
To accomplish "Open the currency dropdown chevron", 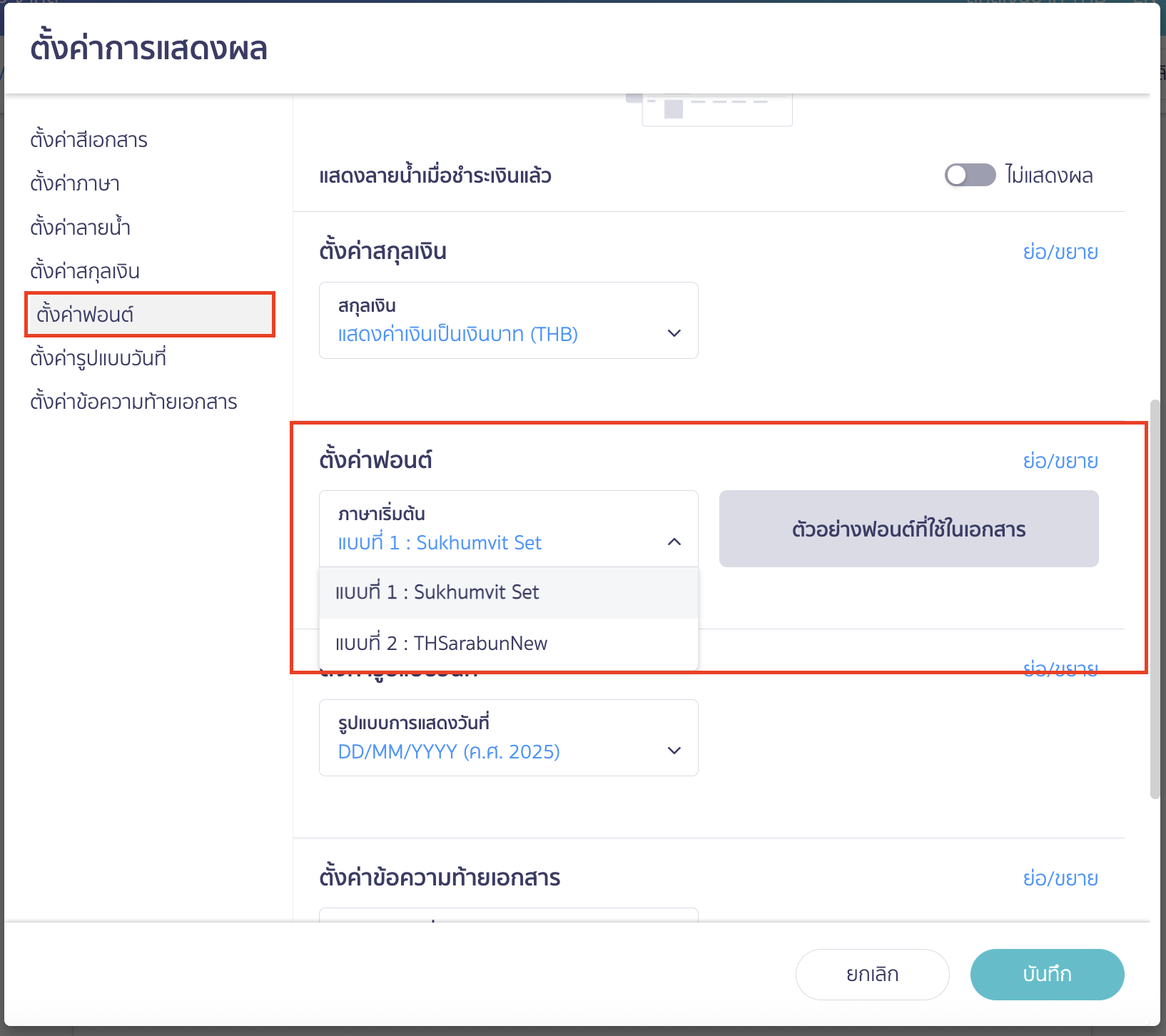I will click(x=674, y=333).
